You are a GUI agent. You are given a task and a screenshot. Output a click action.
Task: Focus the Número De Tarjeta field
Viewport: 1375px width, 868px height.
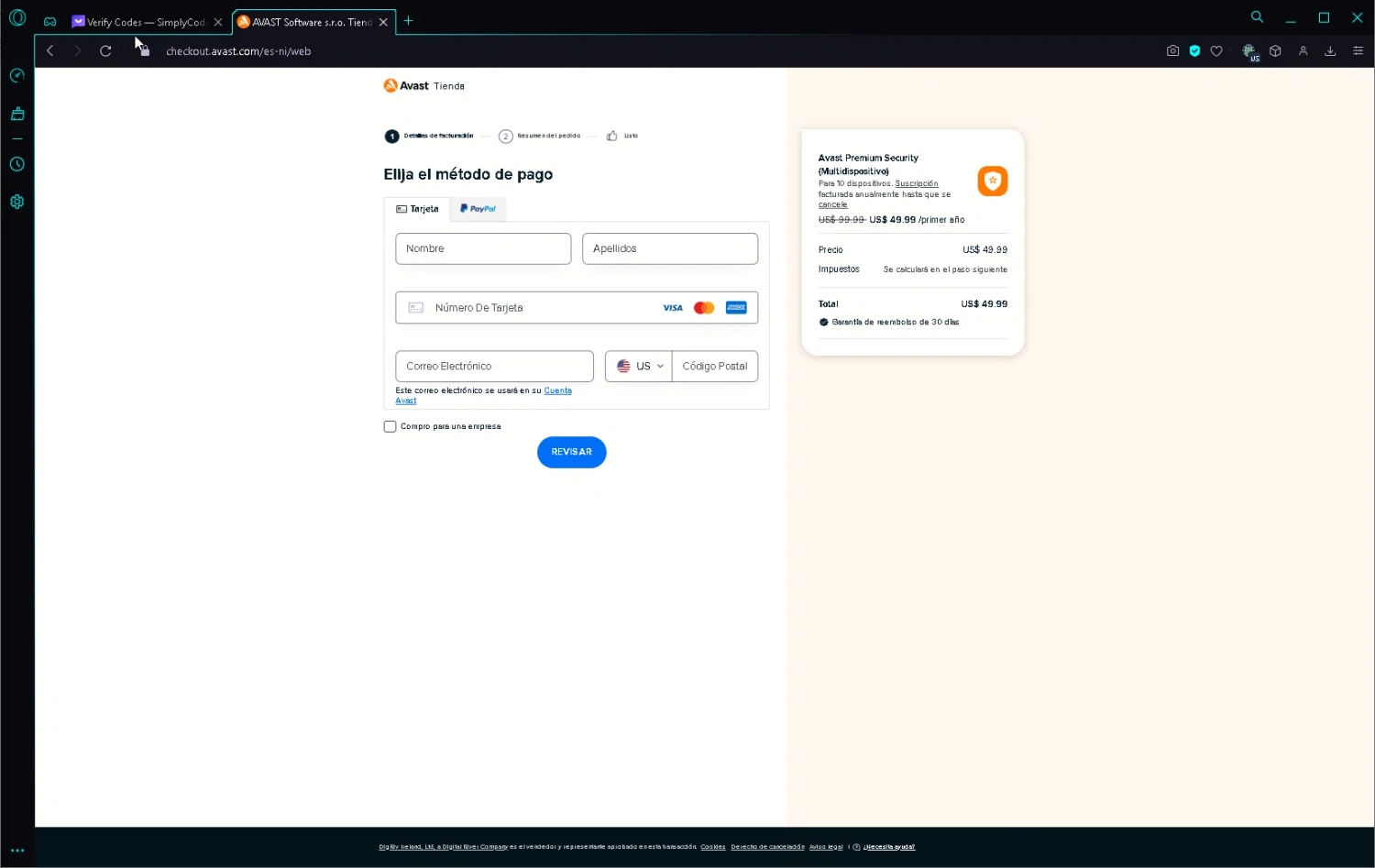click(x=577, y=308)
